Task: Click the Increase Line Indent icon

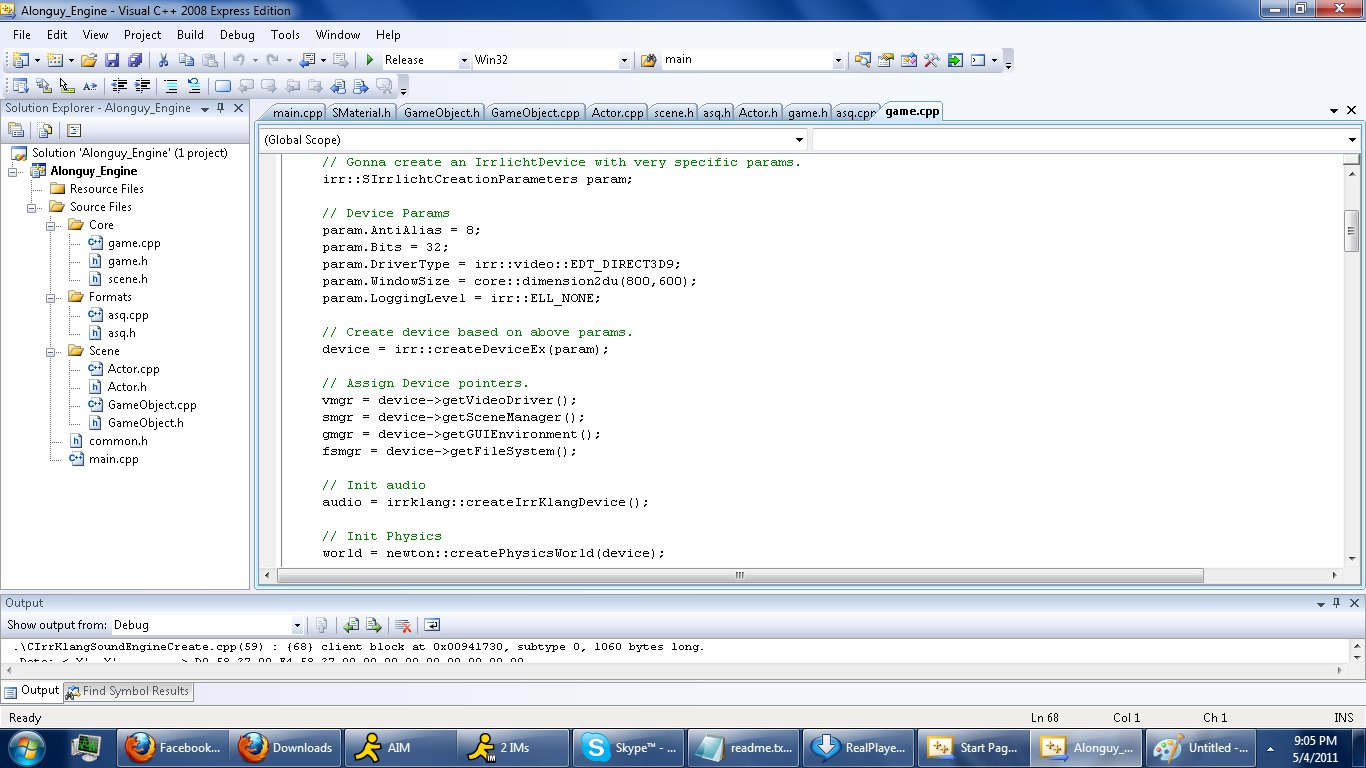Action: [x=142, y=86]
